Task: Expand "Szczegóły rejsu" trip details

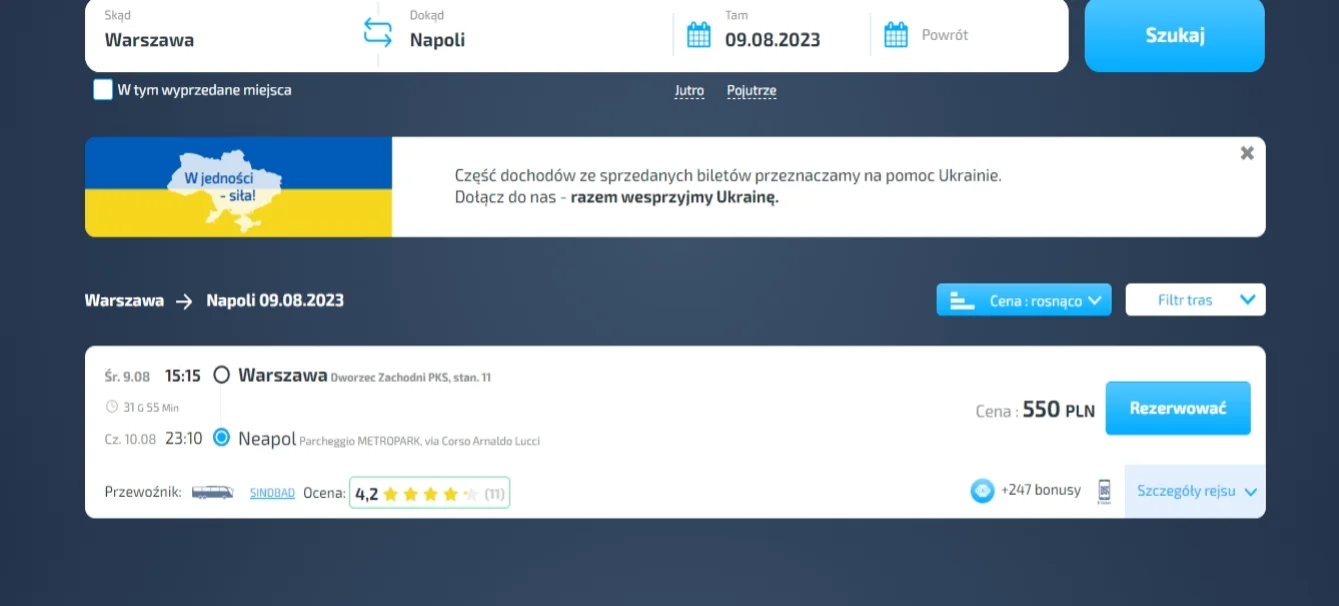Action: click(x=1195, y=491)
